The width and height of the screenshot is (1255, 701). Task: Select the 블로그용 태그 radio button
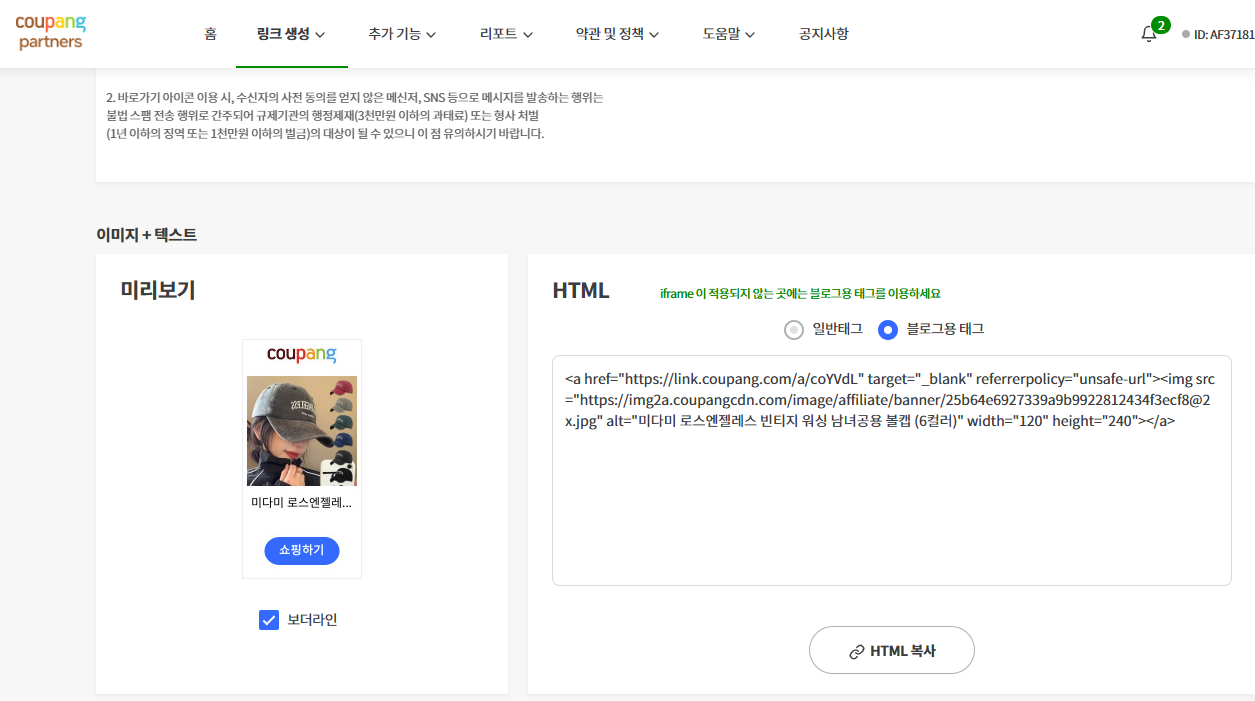point(887,329)
